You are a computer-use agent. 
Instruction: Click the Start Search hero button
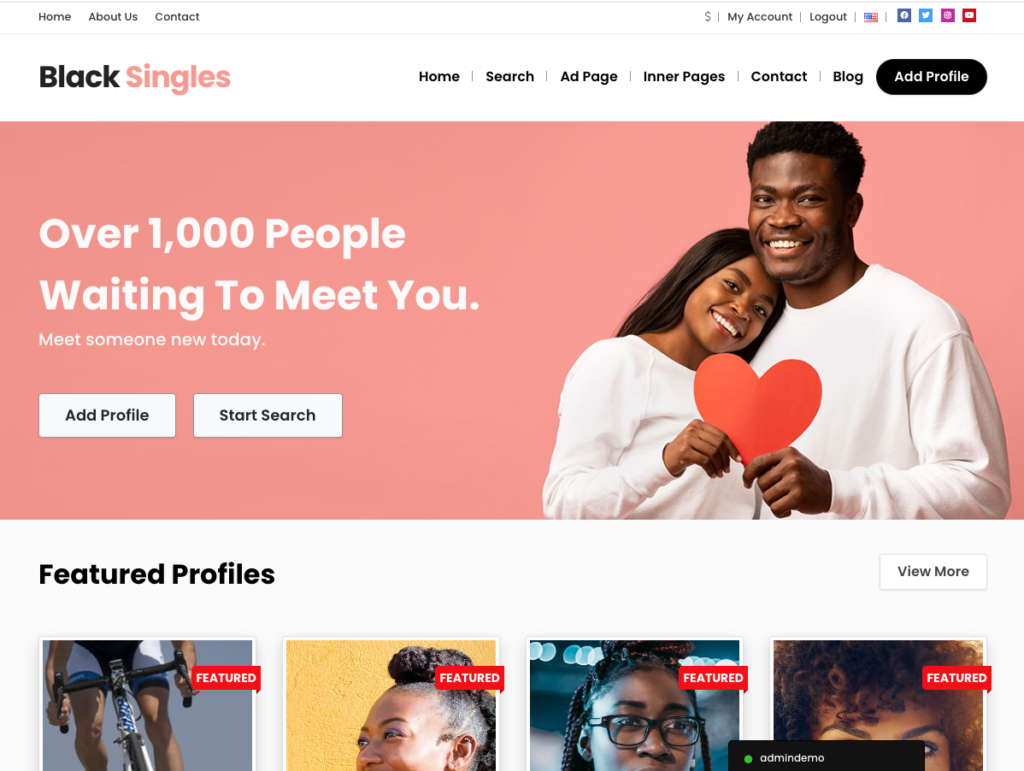tap(268, 415)
